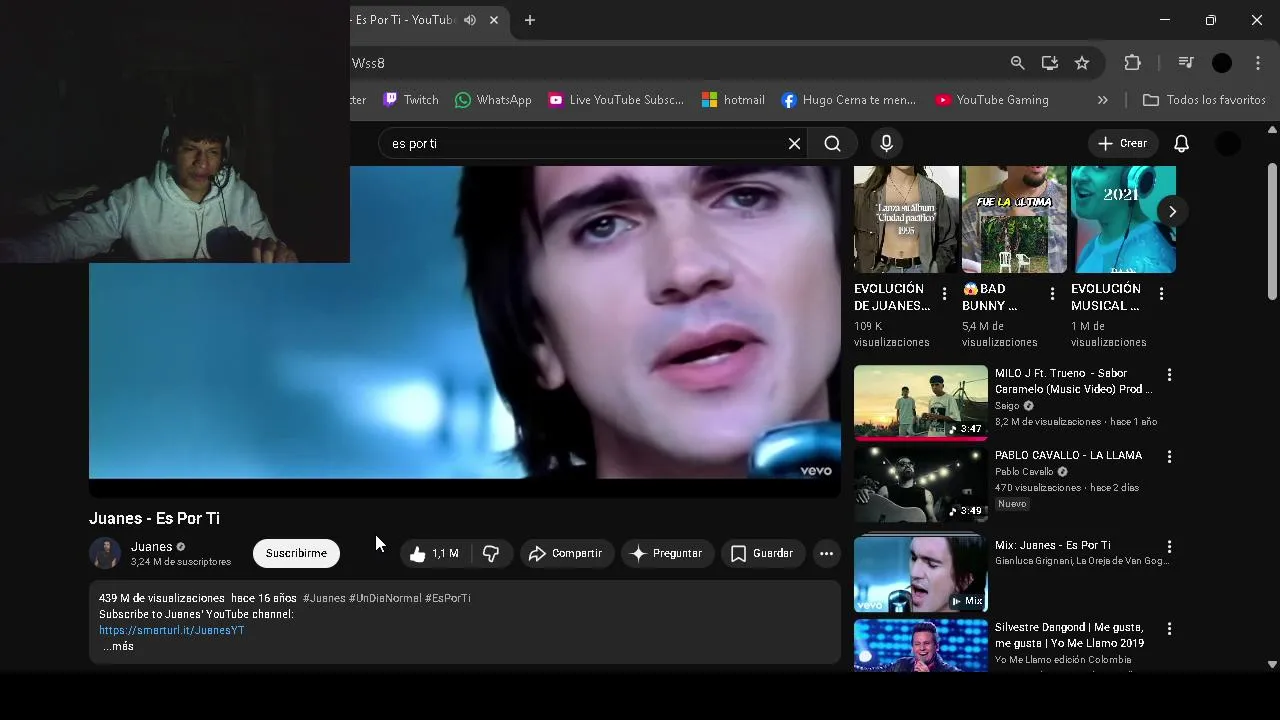Mute the tab using its audio speaker icon
Screen dimensions: 1280x720
tap(470, 20)
